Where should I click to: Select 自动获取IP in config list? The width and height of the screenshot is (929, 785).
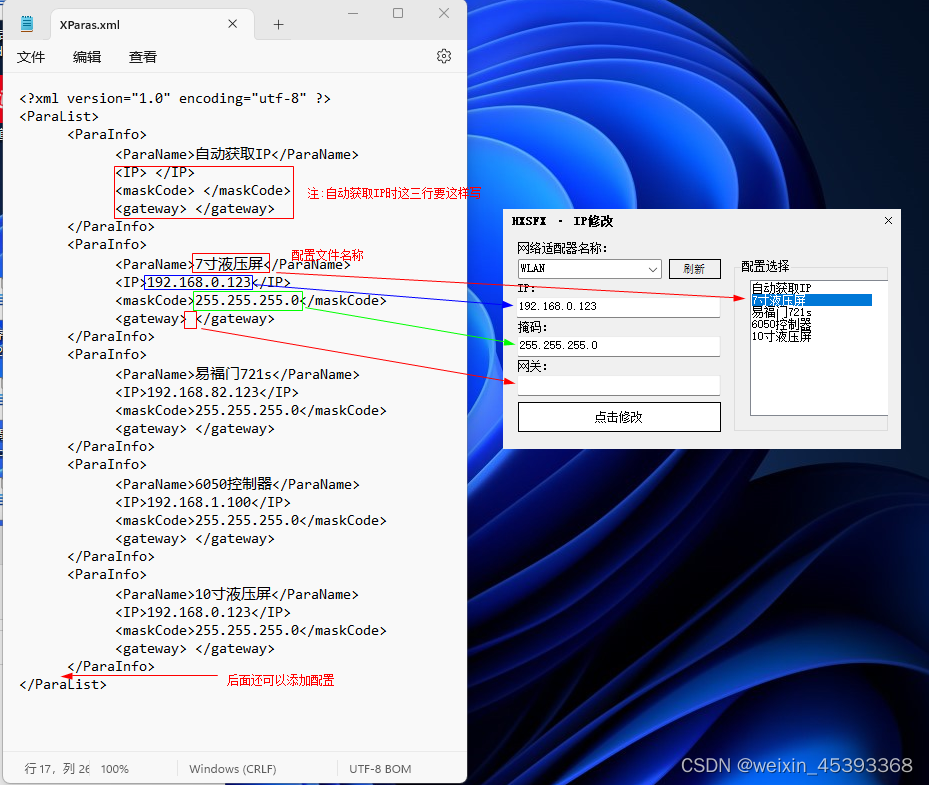[781, 289]
